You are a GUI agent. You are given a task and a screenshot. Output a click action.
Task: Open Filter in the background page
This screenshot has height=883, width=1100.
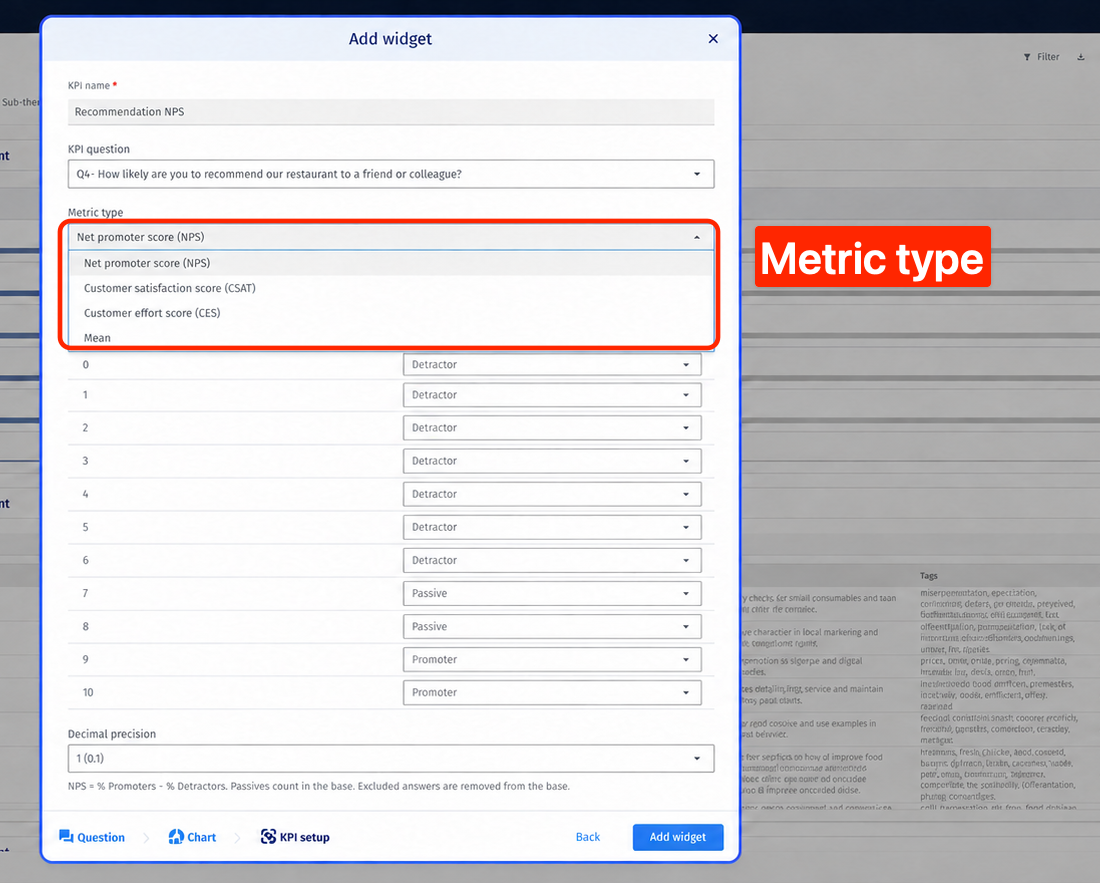click(1042, 57)
